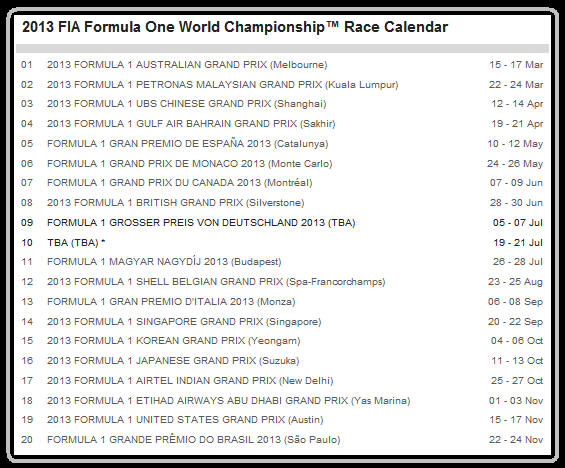Open Airtel Indian Grand Prix New Delhi
Image resolution: width=565 pixels, height=468 pixels.
point(190,380)
